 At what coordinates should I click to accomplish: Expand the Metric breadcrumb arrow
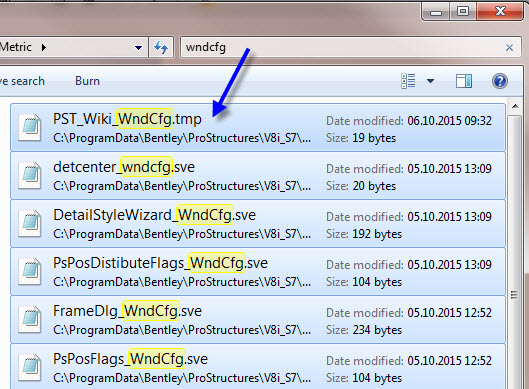[x=44, y=47]
